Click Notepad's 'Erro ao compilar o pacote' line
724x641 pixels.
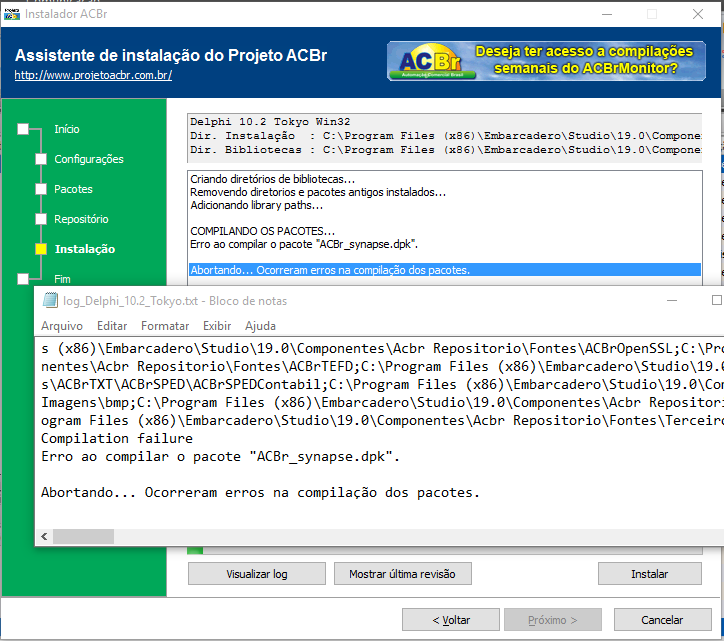click(220, 456)
